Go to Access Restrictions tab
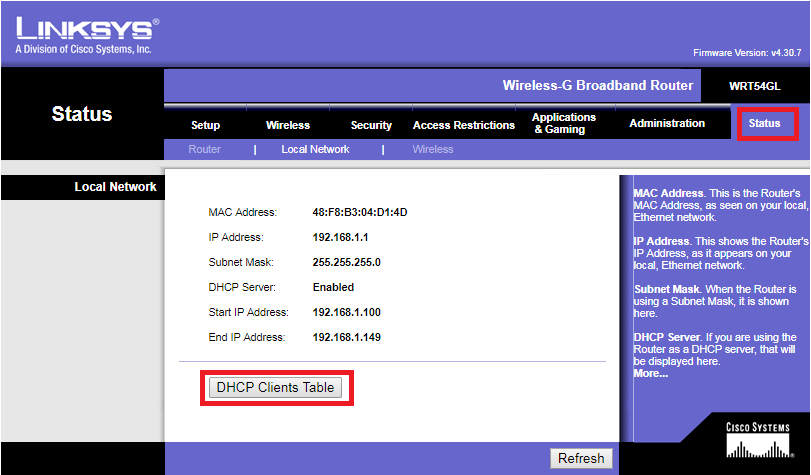 pos(463,125)
